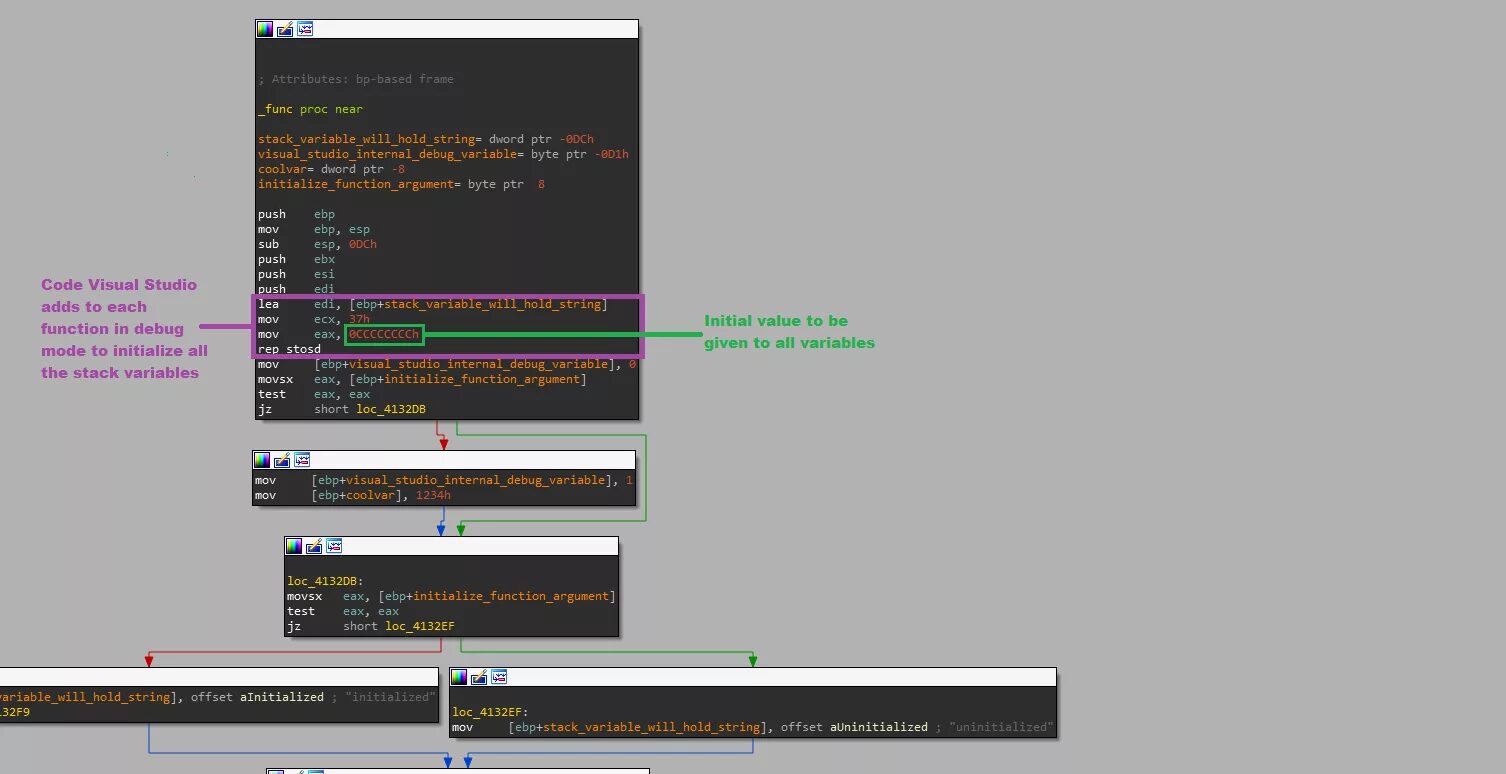Click mov [ebp+visual_studio_internal_debug_variable], 0 line
Viewport: 1506px width, 774px height.
(447, 364)
